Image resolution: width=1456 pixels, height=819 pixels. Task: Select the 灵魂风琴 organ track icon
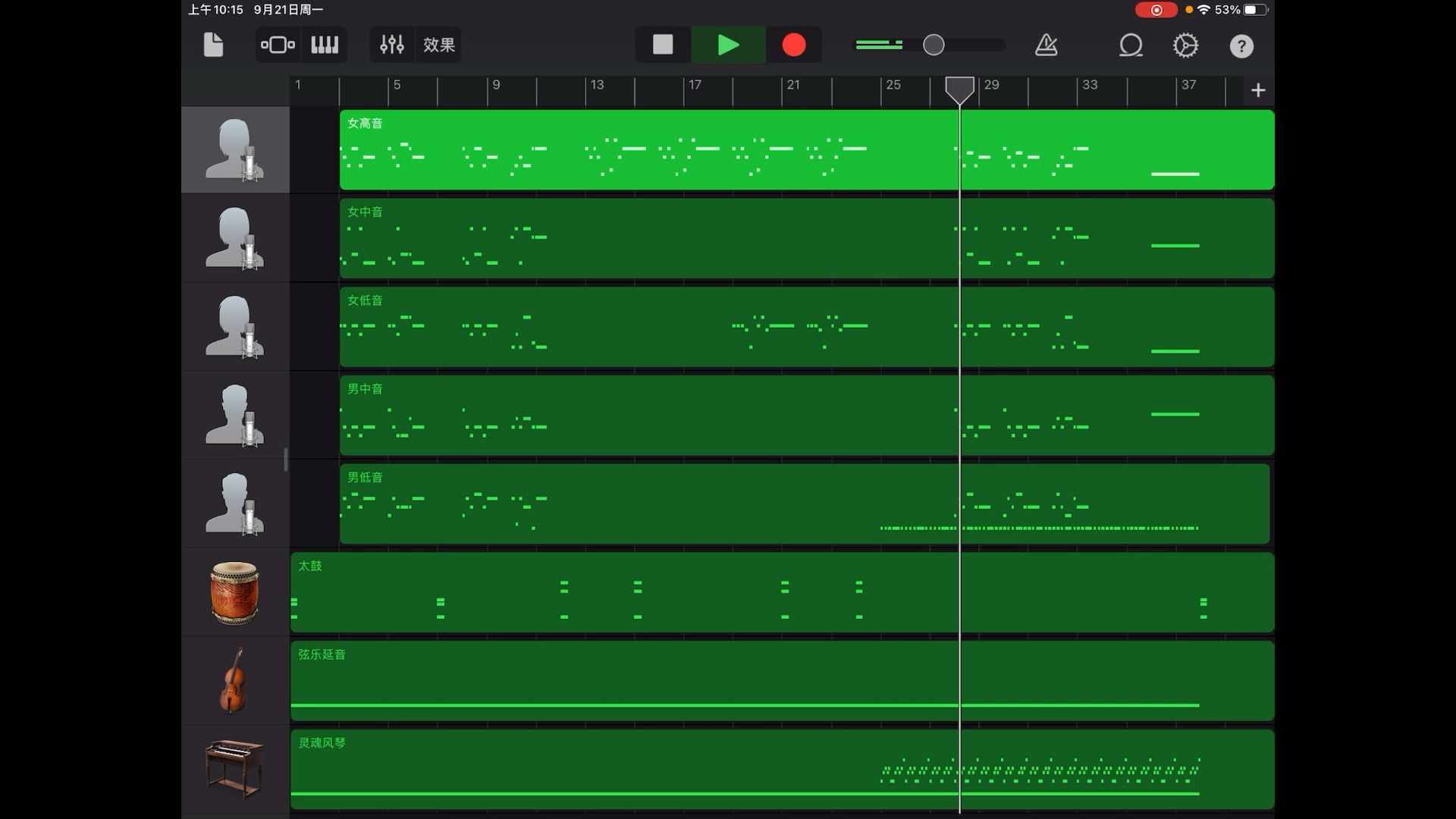point(235,768)
